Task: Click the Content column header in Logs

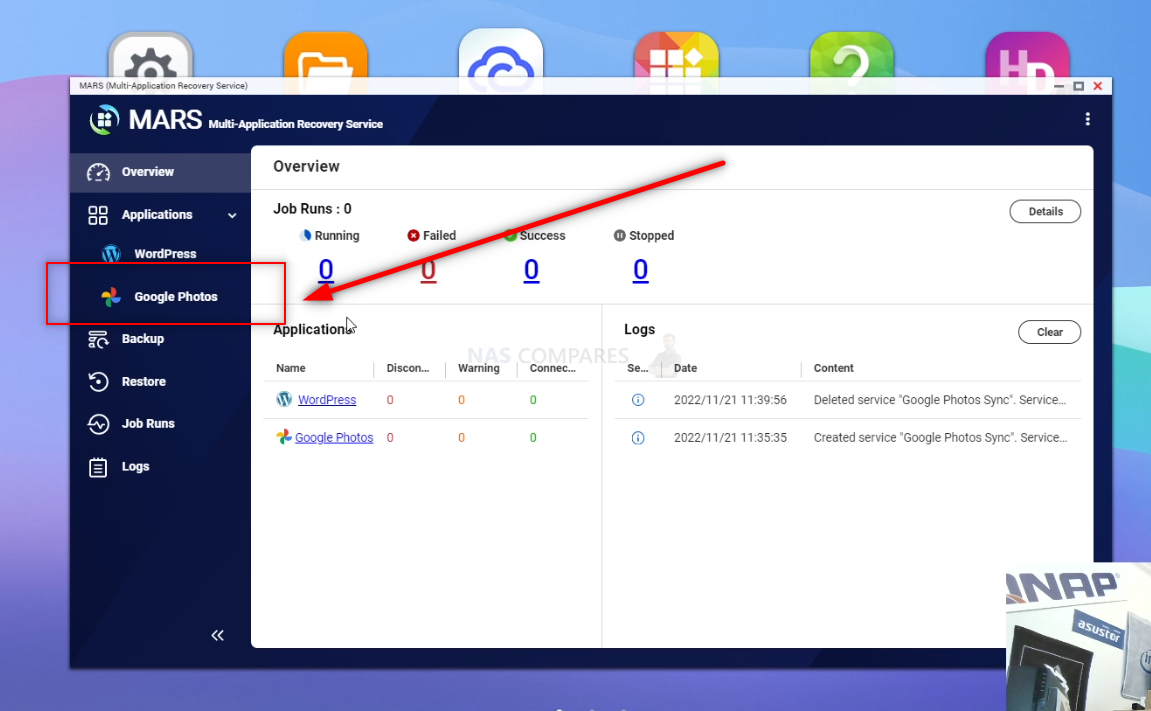Action: (833, 368)
